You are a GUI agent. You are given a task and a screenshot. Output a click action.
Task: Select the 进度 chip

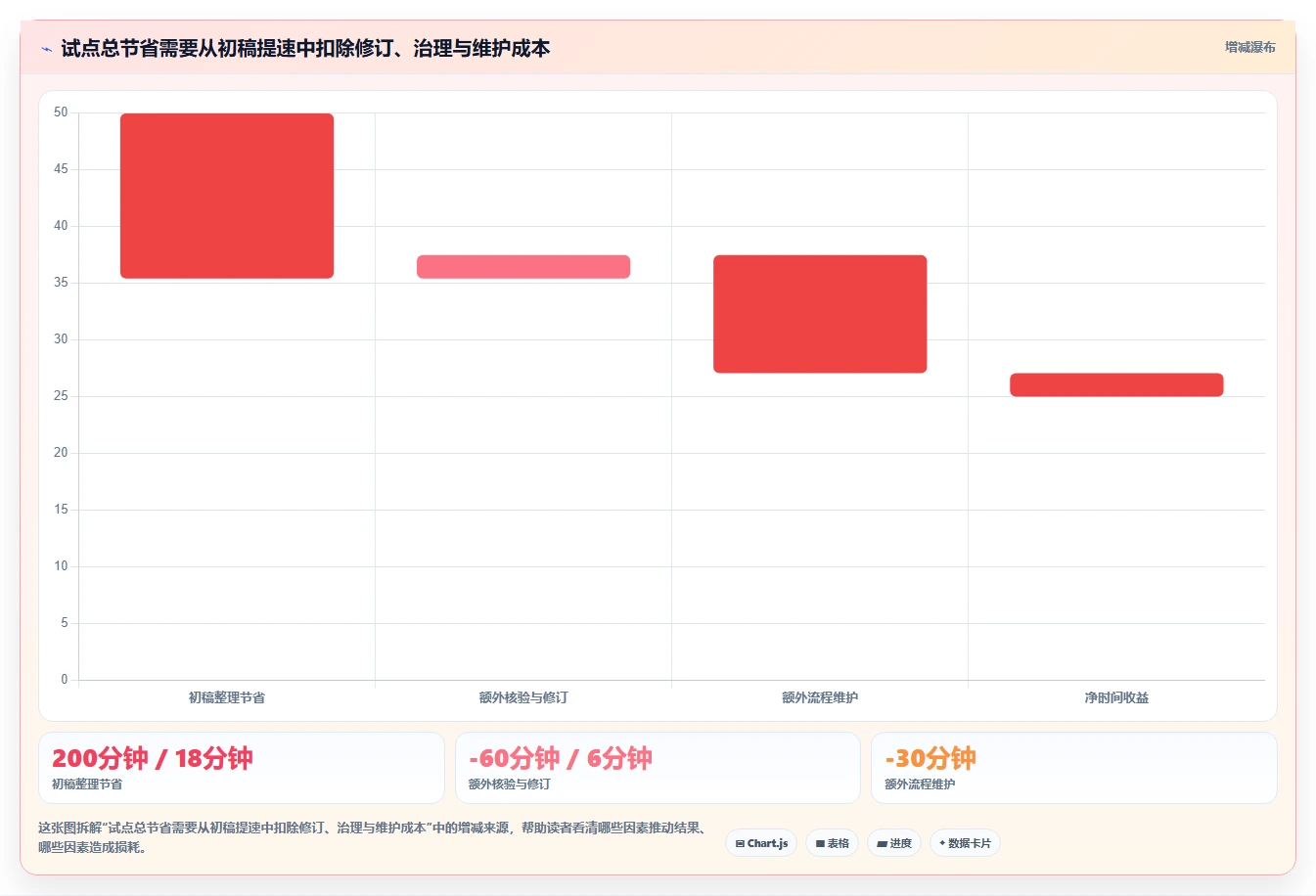click(894, 843)
